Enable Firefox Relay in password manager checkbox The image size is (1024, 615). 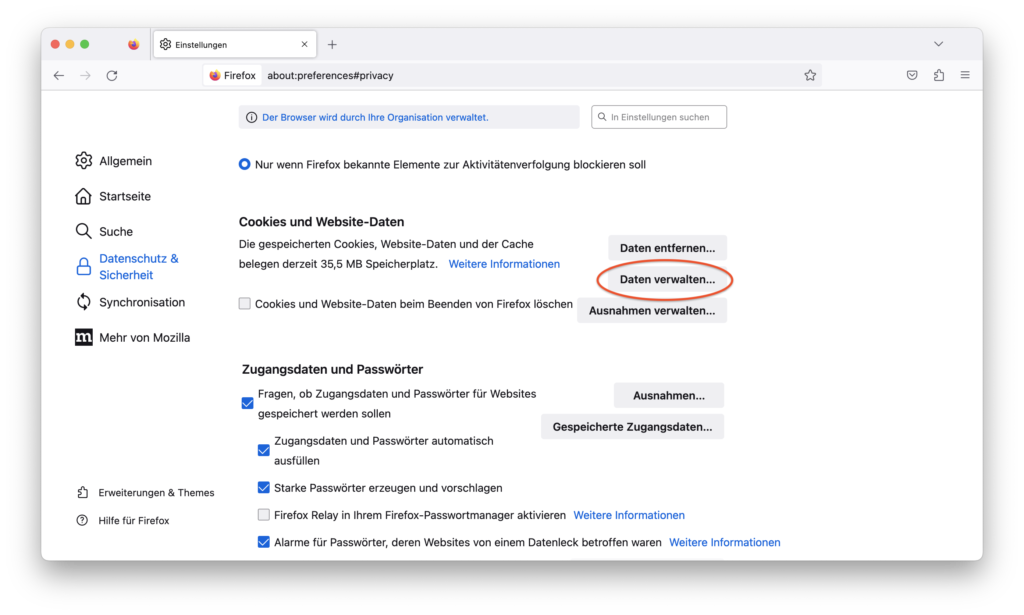(264, 515)
